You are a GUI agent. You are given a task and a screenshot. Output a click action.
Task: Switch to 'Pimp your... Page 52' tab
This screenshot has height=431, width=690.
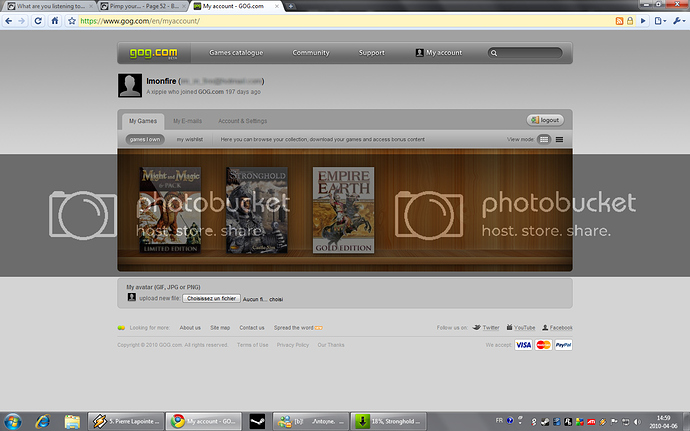coord(143,6)
